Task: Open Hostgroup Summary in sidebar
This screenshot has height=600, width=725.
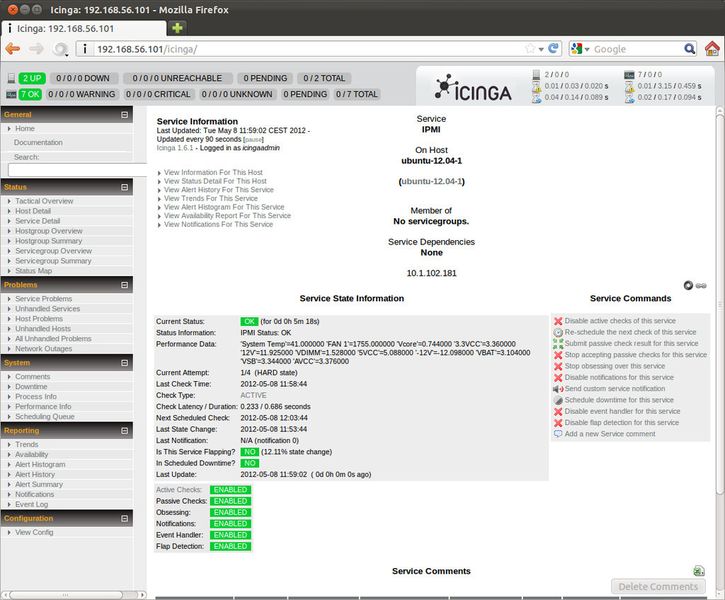Action: (49, 241)
